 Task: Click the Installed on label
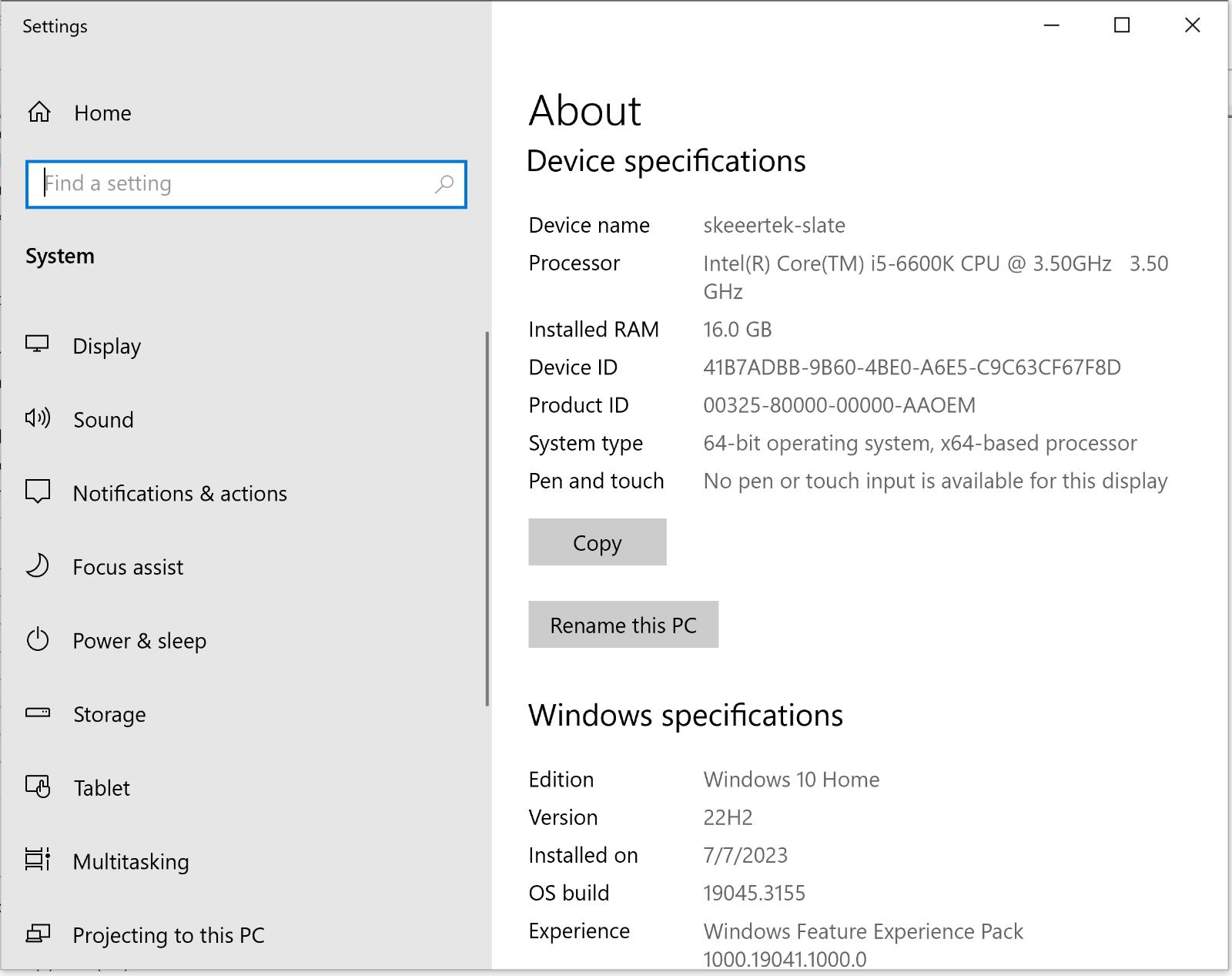click(583, 855)
